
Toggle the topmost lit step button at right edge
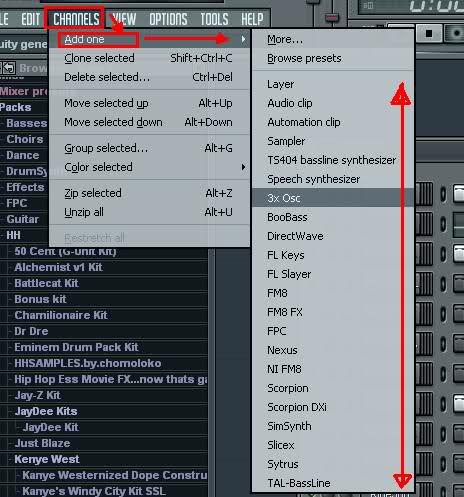459,194
